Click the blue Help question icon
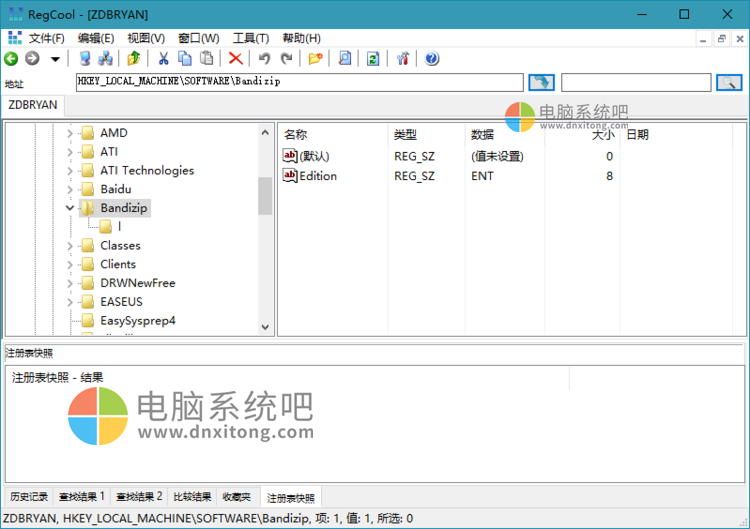750x529 pixels. click(x=431, y=59)
